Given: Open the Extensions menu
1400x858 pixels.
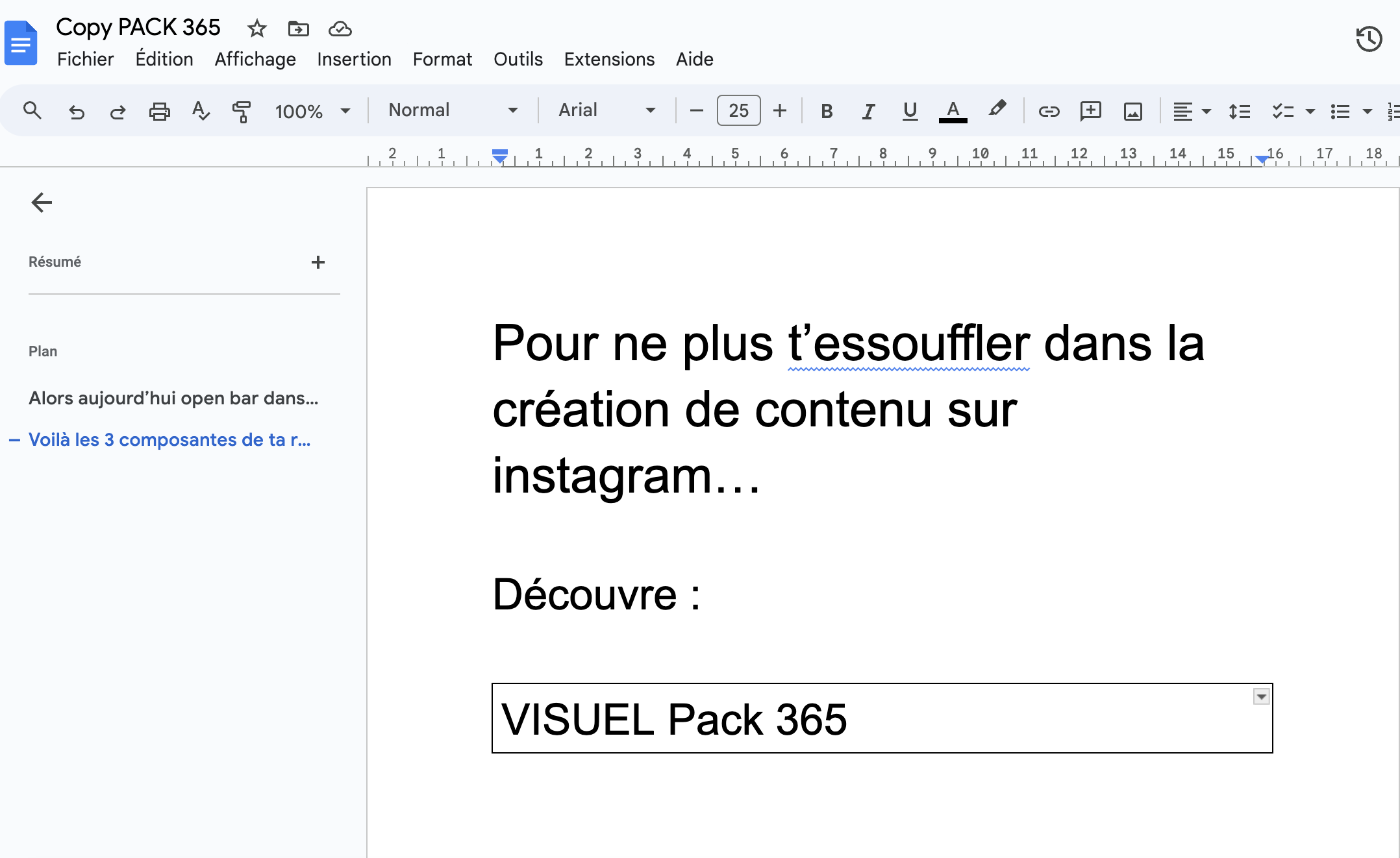Looking at the screenshot, I should coord(609,59).
